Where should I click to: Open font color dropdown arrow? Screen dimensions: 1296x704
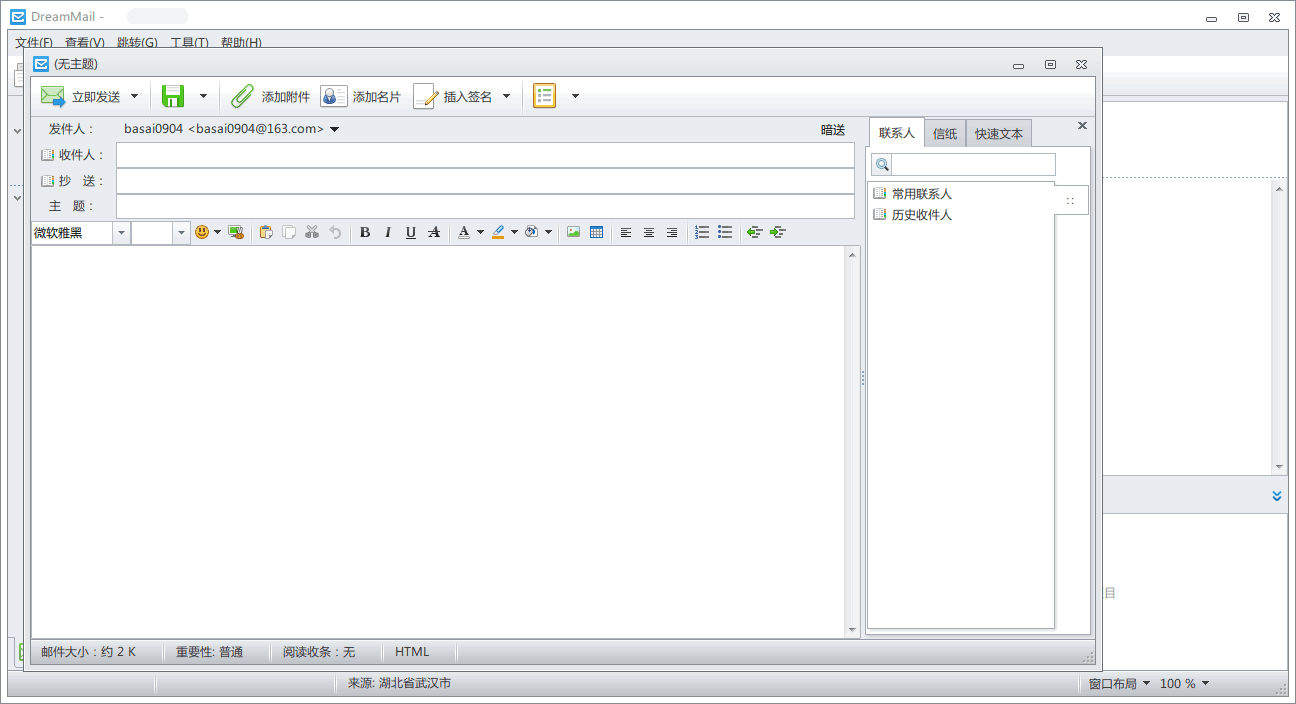pyautogui.click(x=480, y=232)
